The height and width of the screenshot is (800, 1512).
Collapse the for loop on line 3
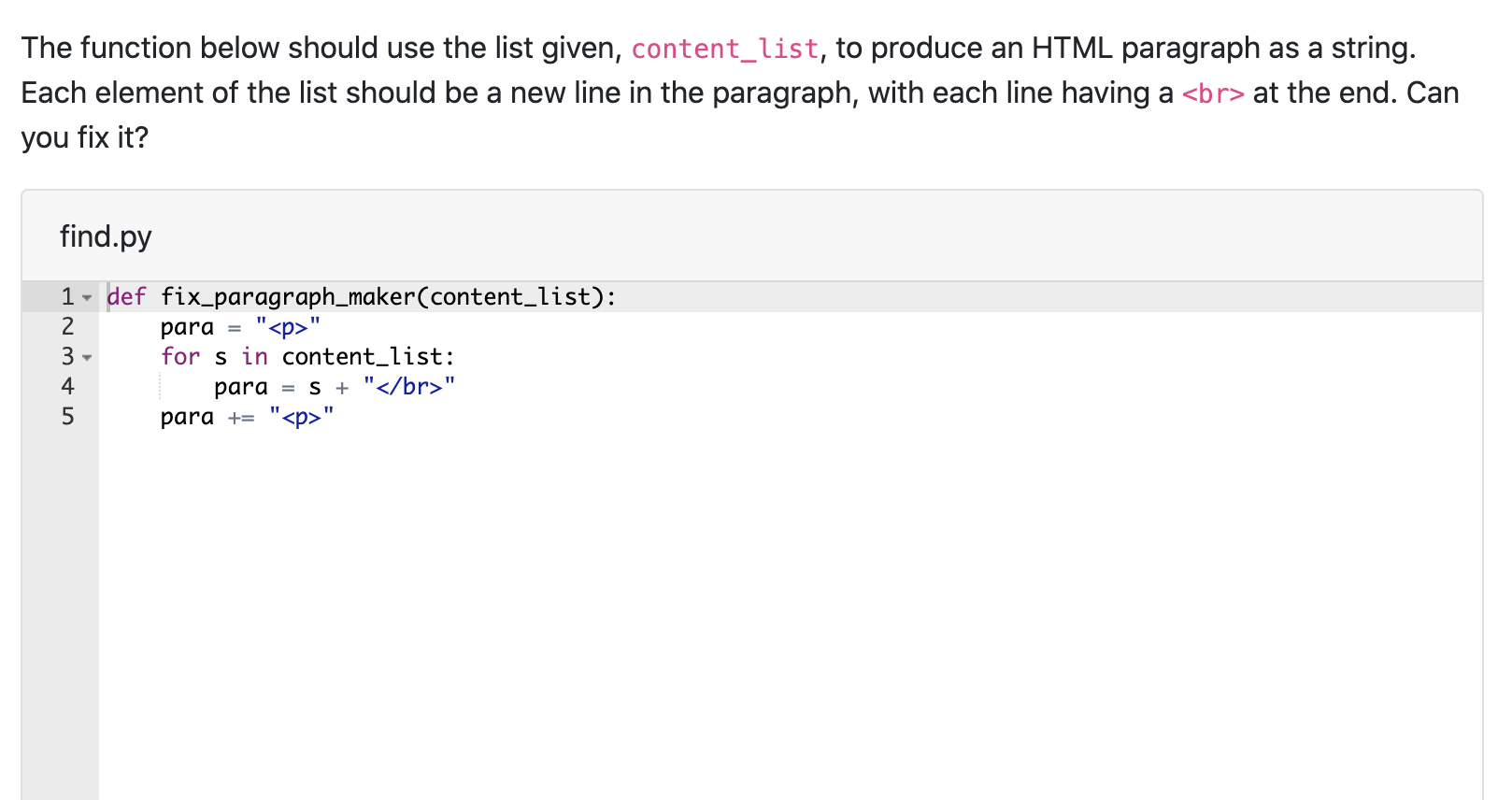coord(87,357)
